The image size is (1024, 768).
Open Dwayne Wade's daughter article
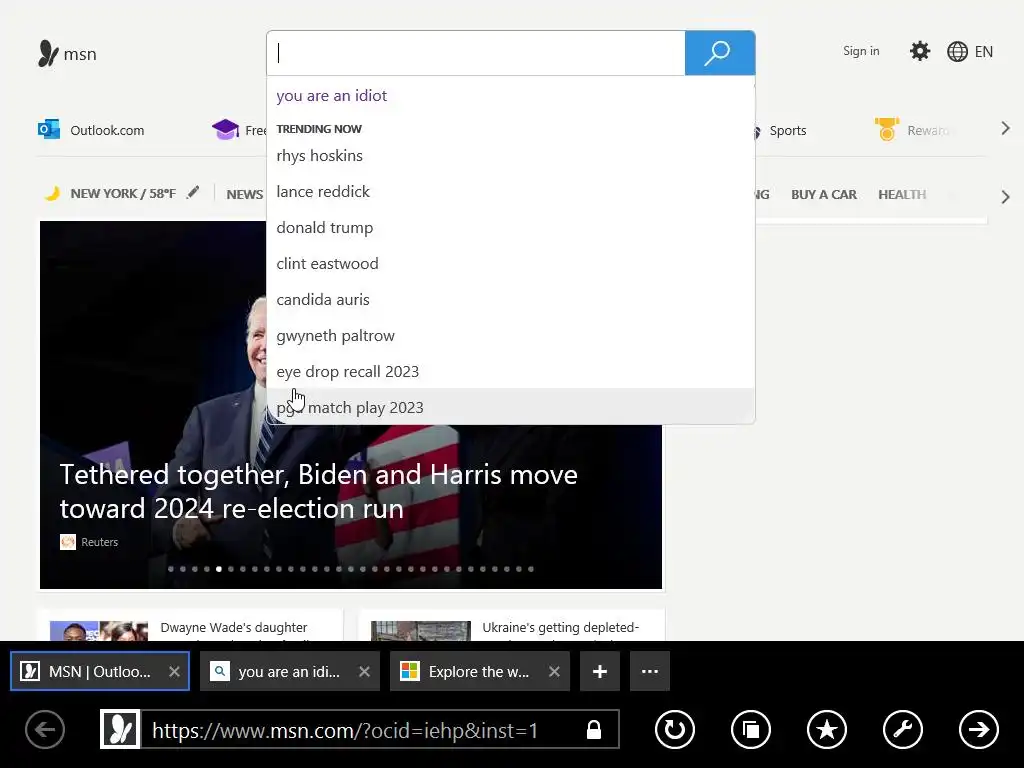(x=234, y=628)
